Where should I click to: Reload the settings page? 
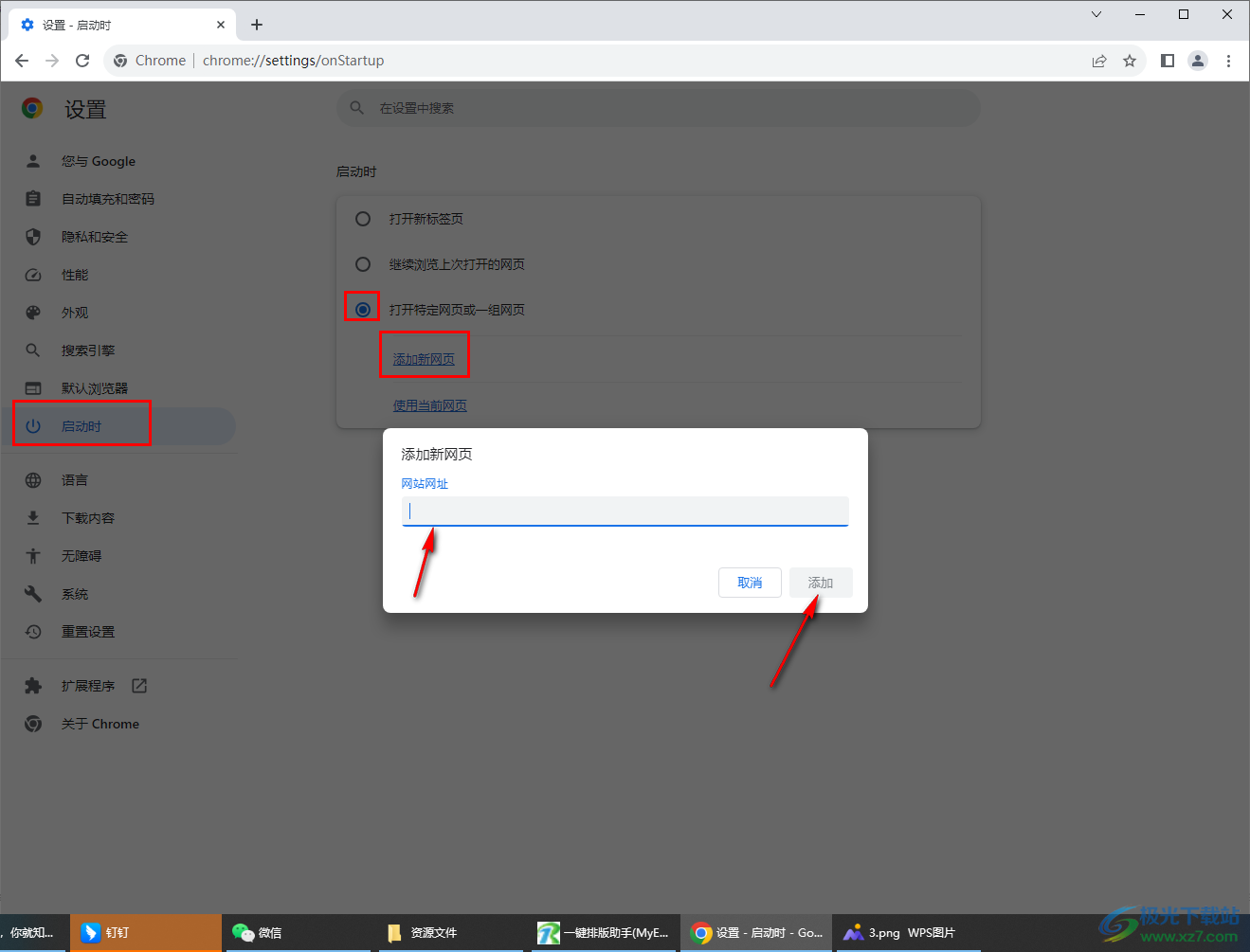coord(82,61)
